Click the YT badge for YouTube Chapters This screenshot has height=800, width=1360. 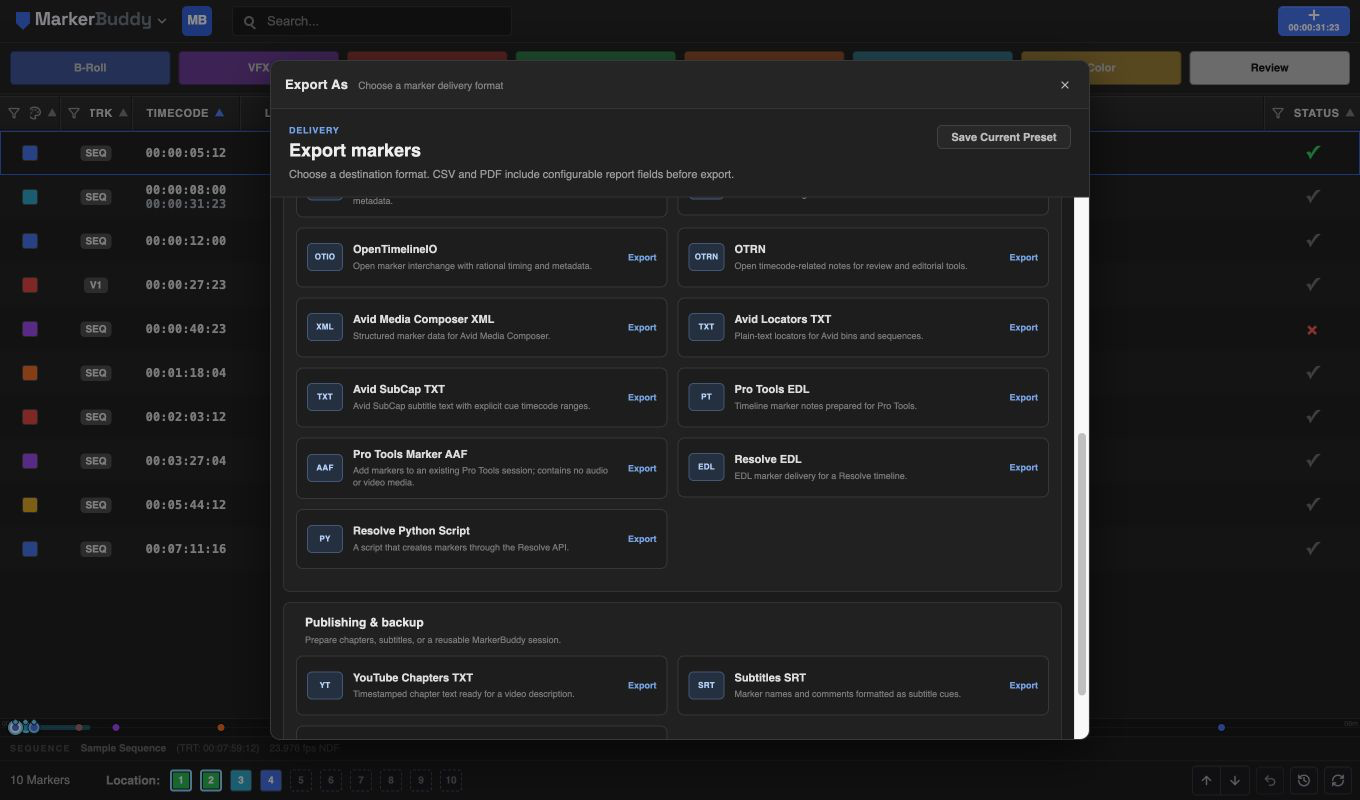tap(325, 685)
